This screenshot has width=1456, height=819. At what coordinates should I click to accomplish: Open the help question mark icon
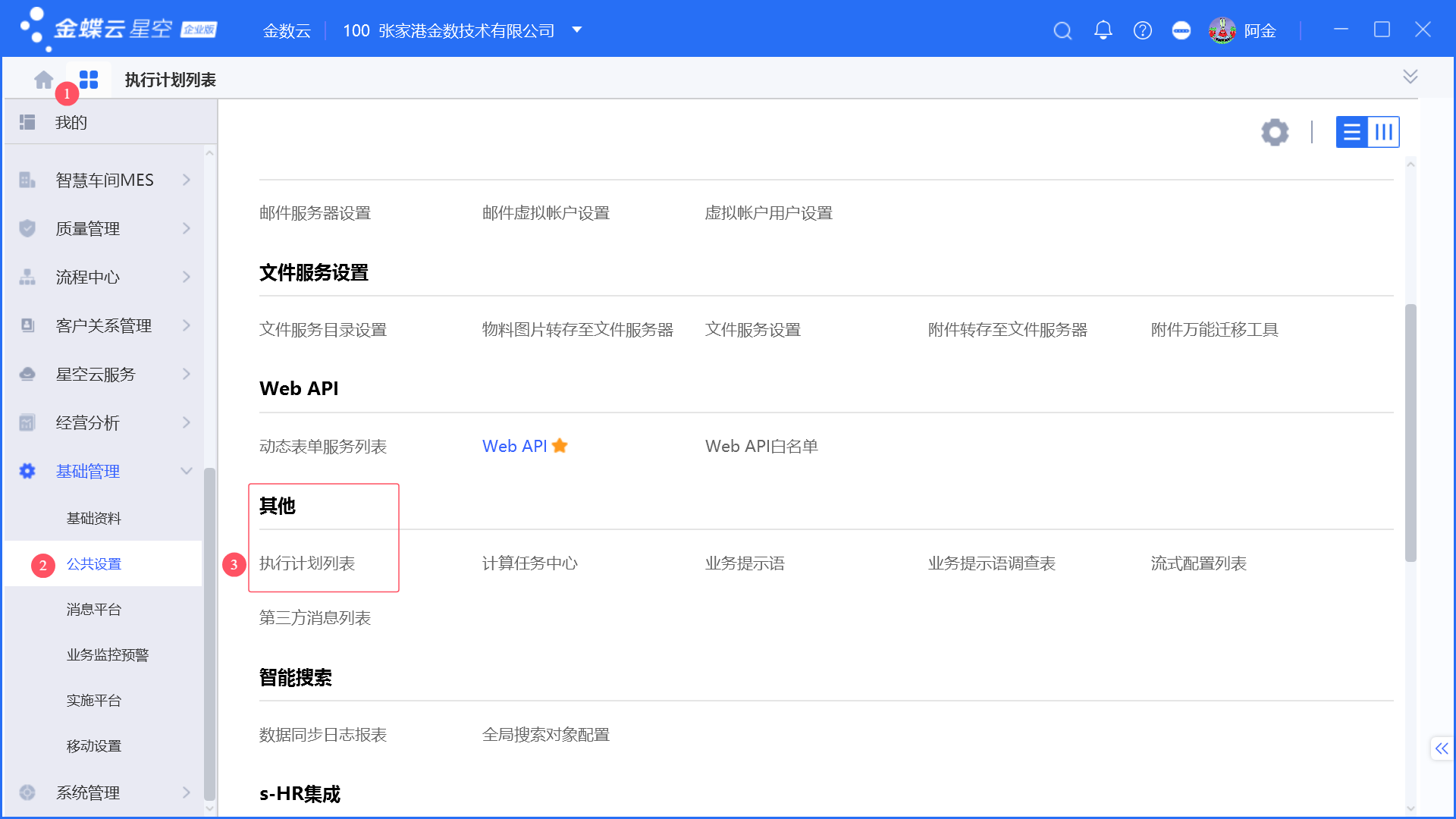click(1143, 30)
